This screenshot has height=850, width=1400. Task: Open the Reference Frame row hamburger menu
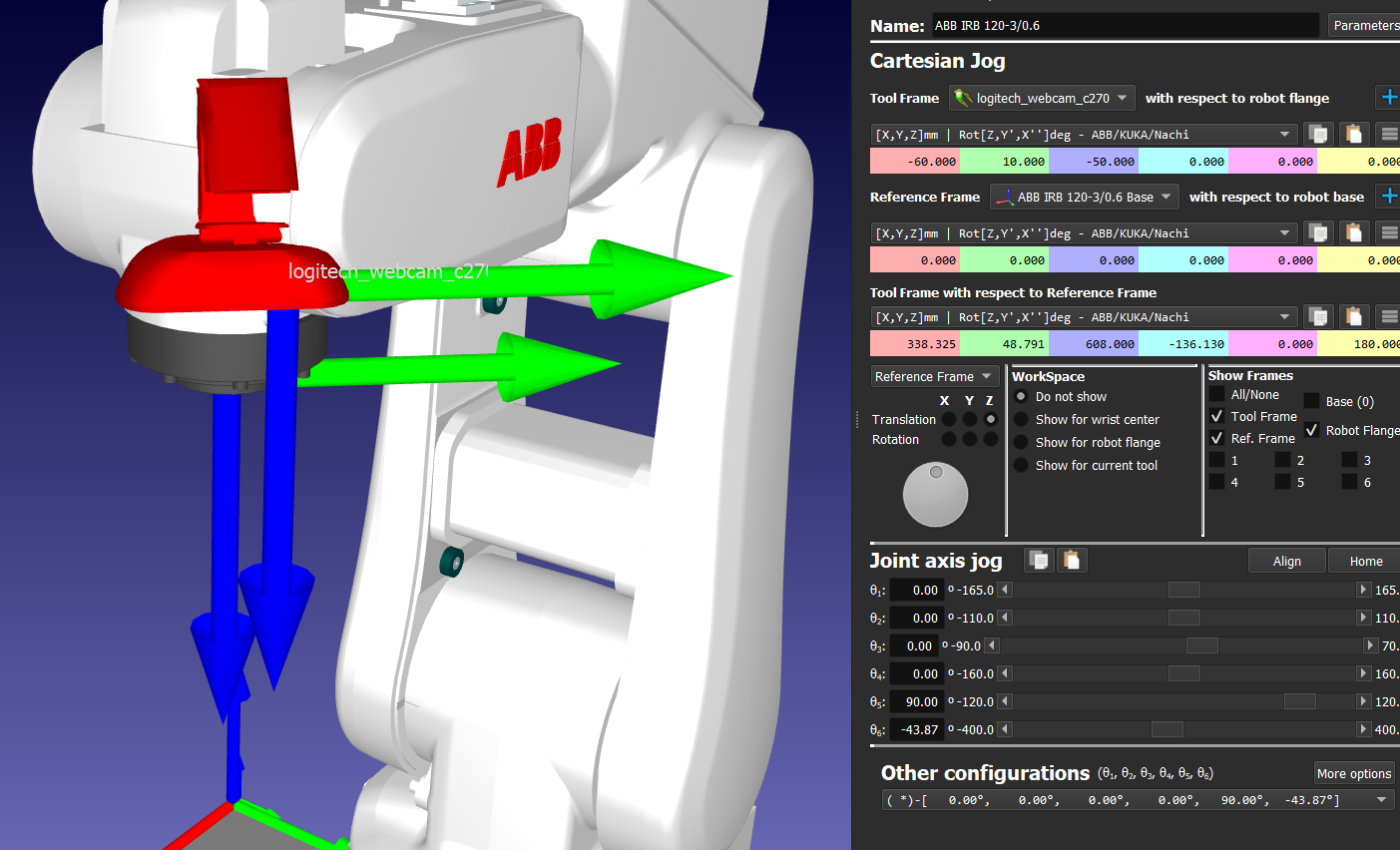tap(1388, 232)
